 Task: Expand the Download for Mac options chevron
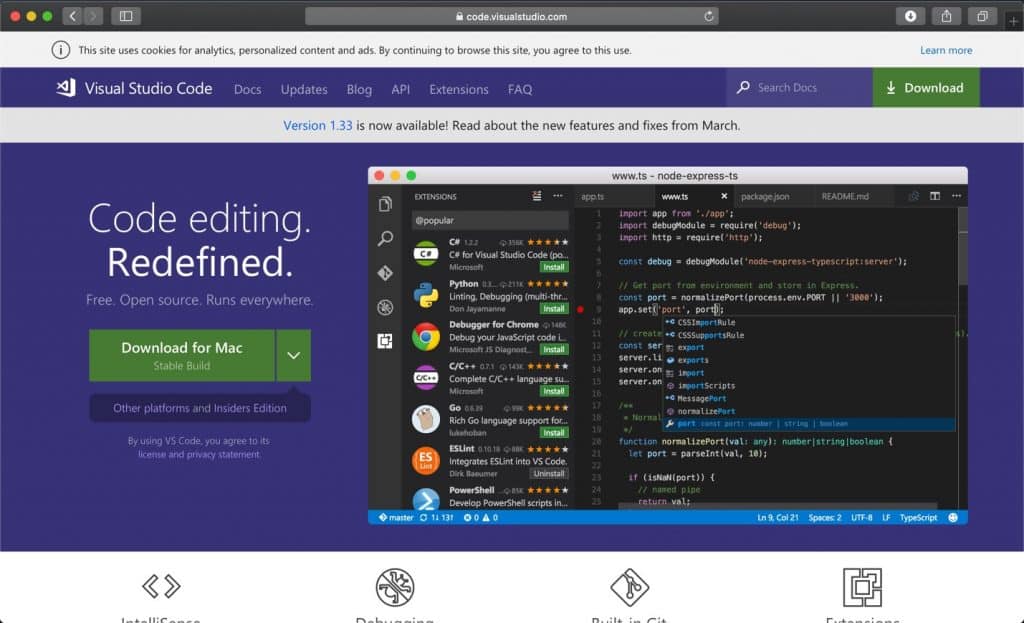point(294,355)
